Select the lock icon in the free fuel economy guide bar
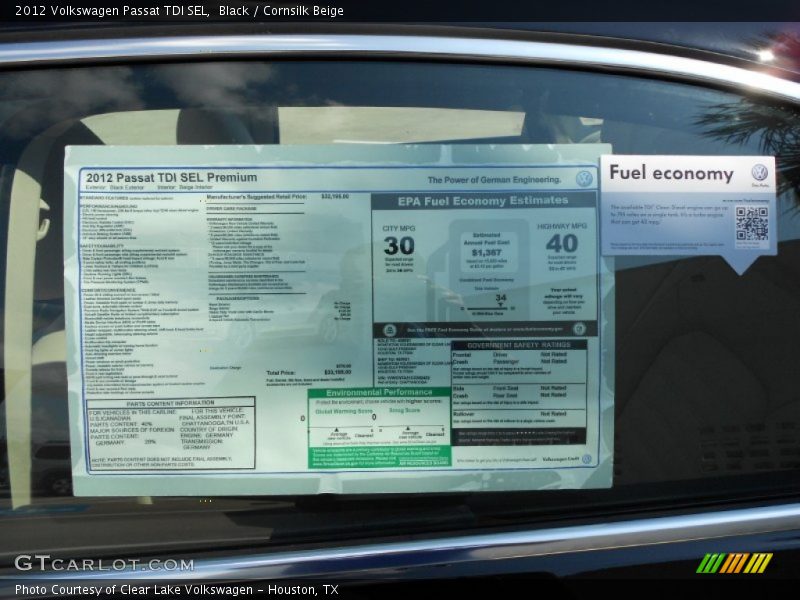800x600 pixels. [389, 329]
